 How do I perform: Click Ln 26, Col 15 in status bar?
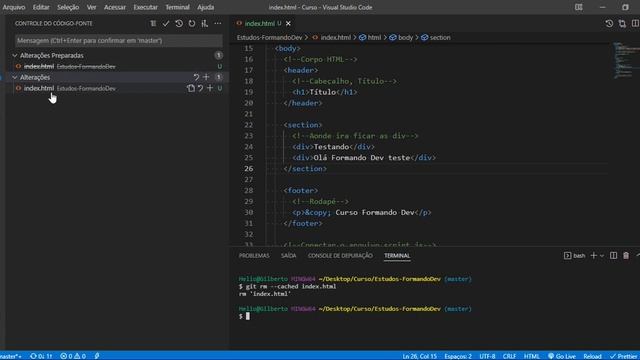pyautogui.click(x=420, y=356)
